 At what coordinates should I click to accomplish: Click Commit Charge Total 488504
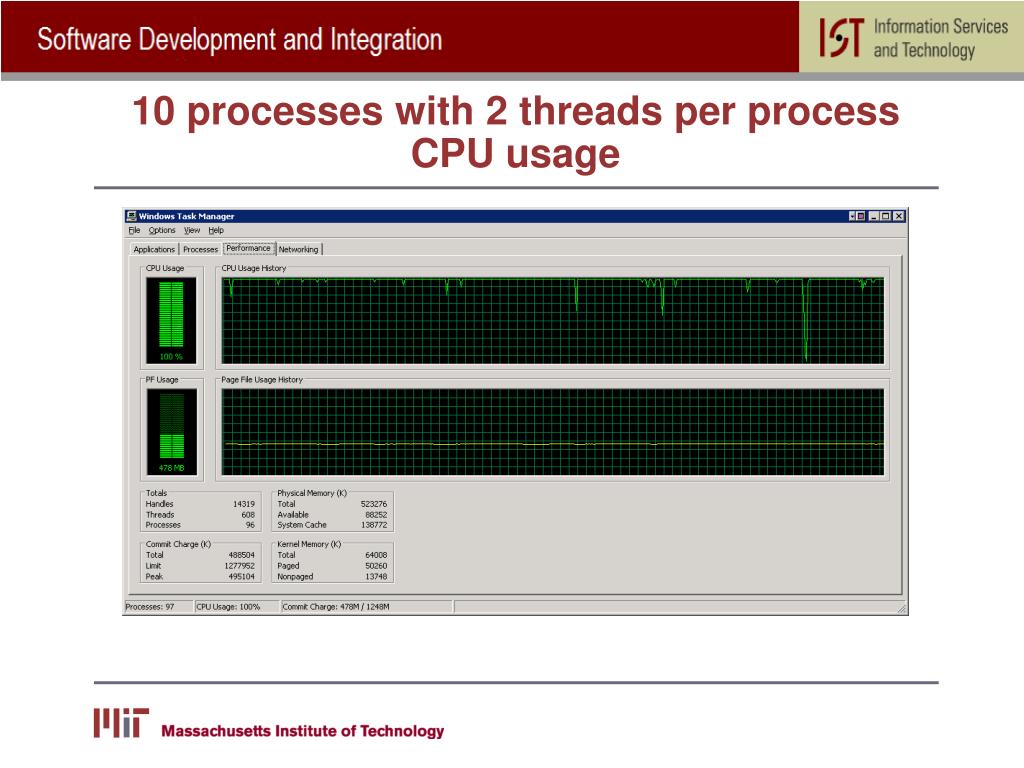241,555
